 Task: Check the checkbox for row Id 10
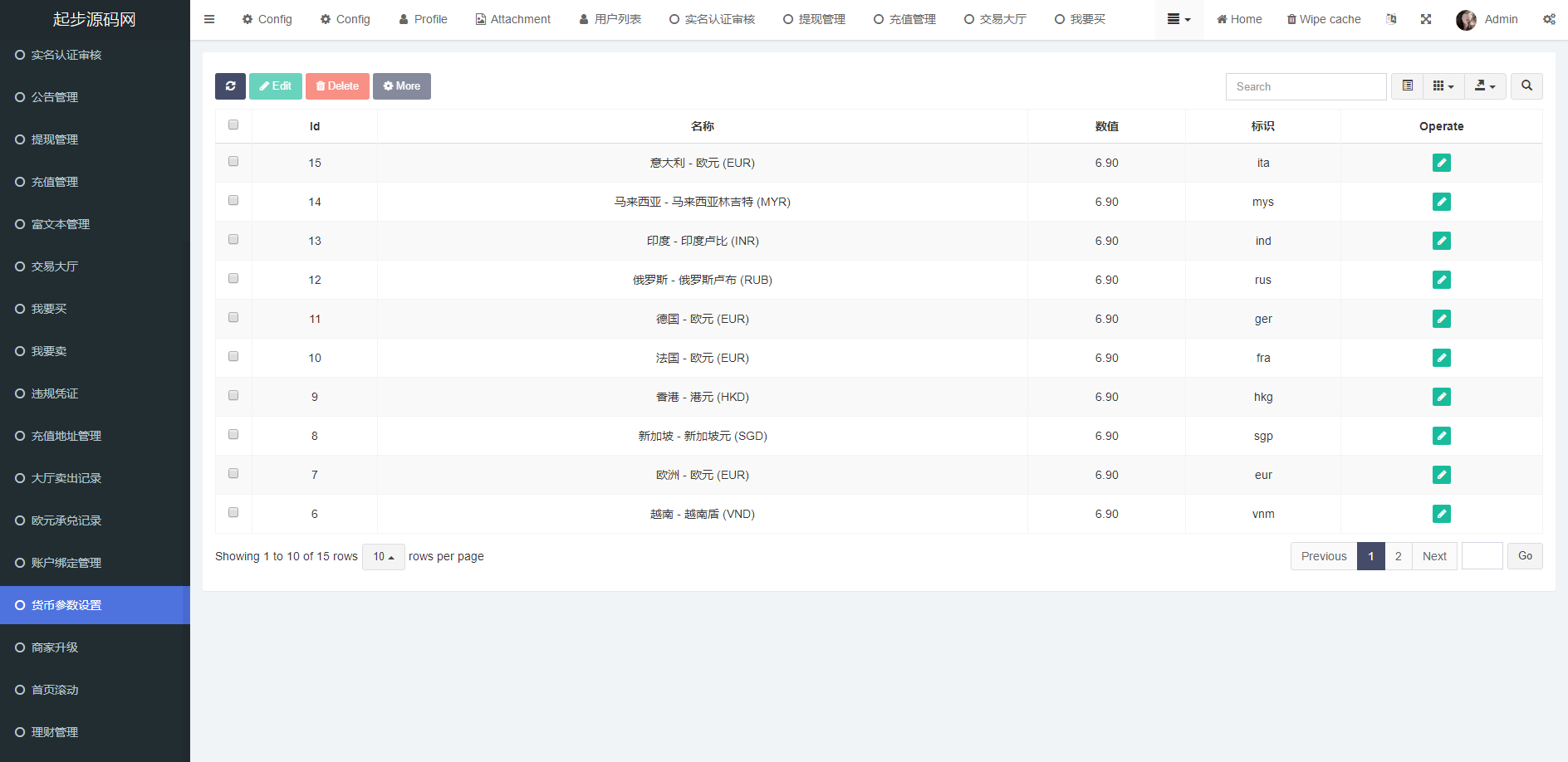tap(233, 356)
